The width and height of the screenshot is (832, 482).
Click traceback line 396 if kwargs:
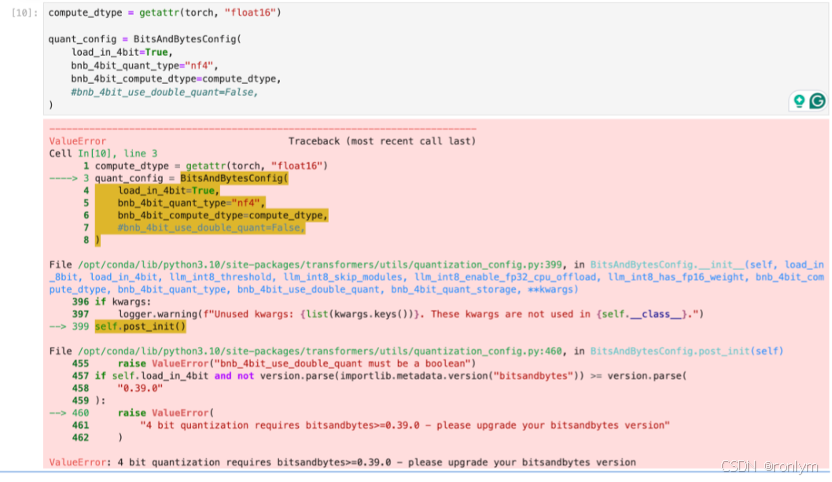[x=123, y=302]
